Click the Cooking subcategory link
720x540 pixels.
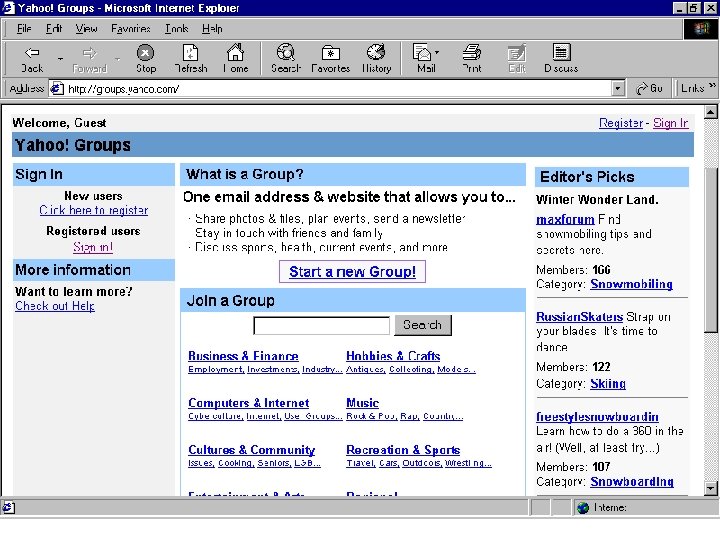click(x=236, y=463)
